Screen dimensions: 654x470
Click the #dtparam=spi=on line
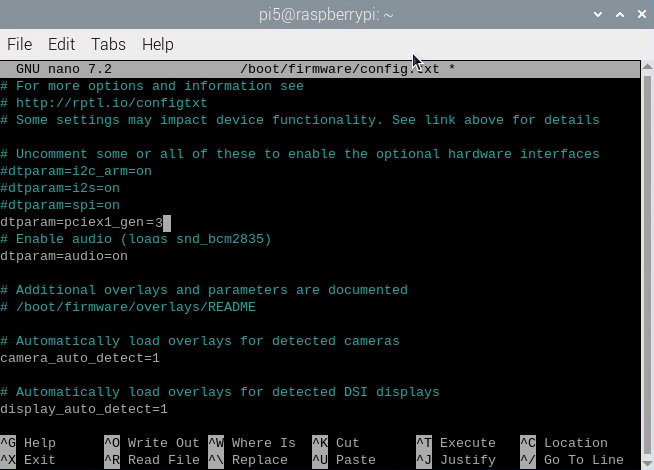pos(60,205)
